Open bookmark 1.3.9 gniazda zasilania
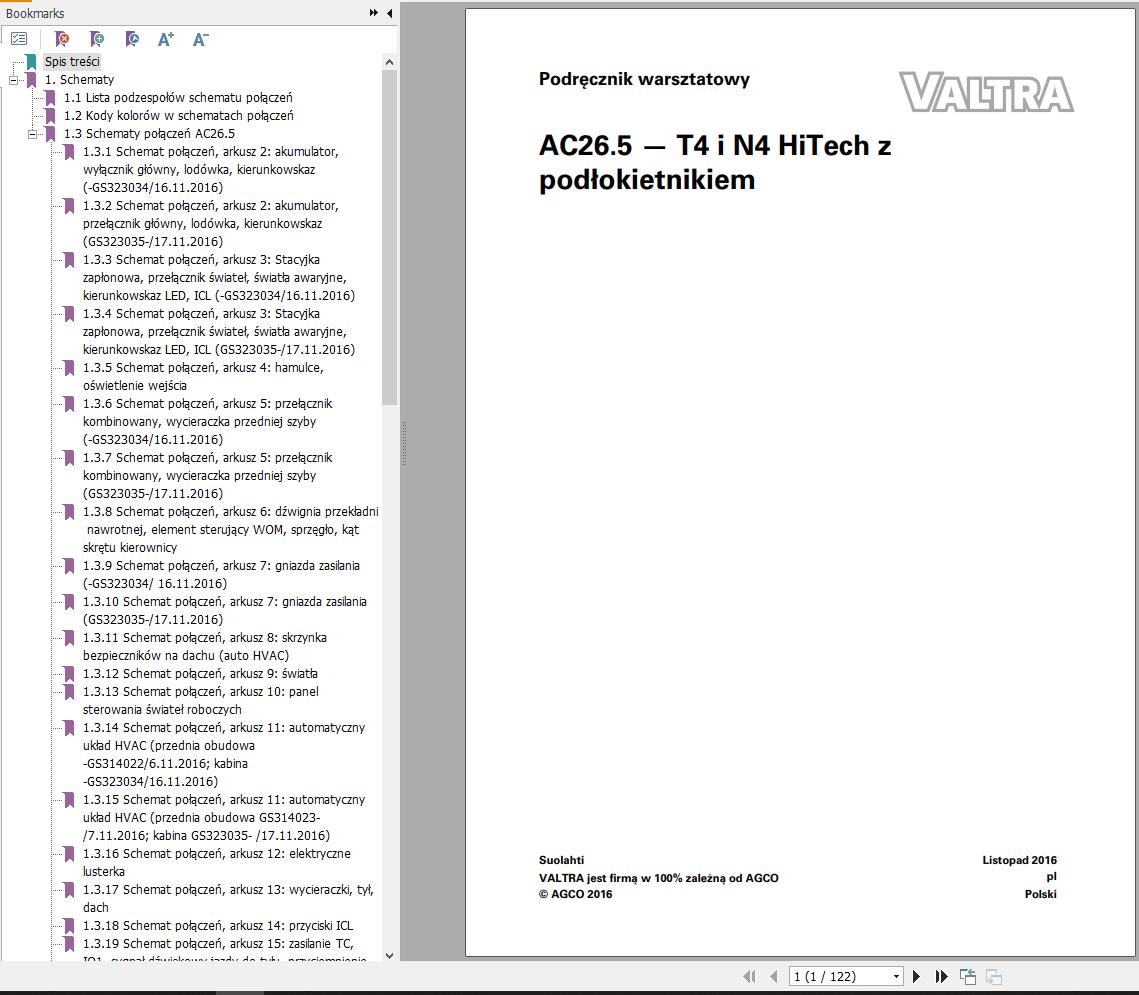 pyautogui.click(x=221, y=574)
